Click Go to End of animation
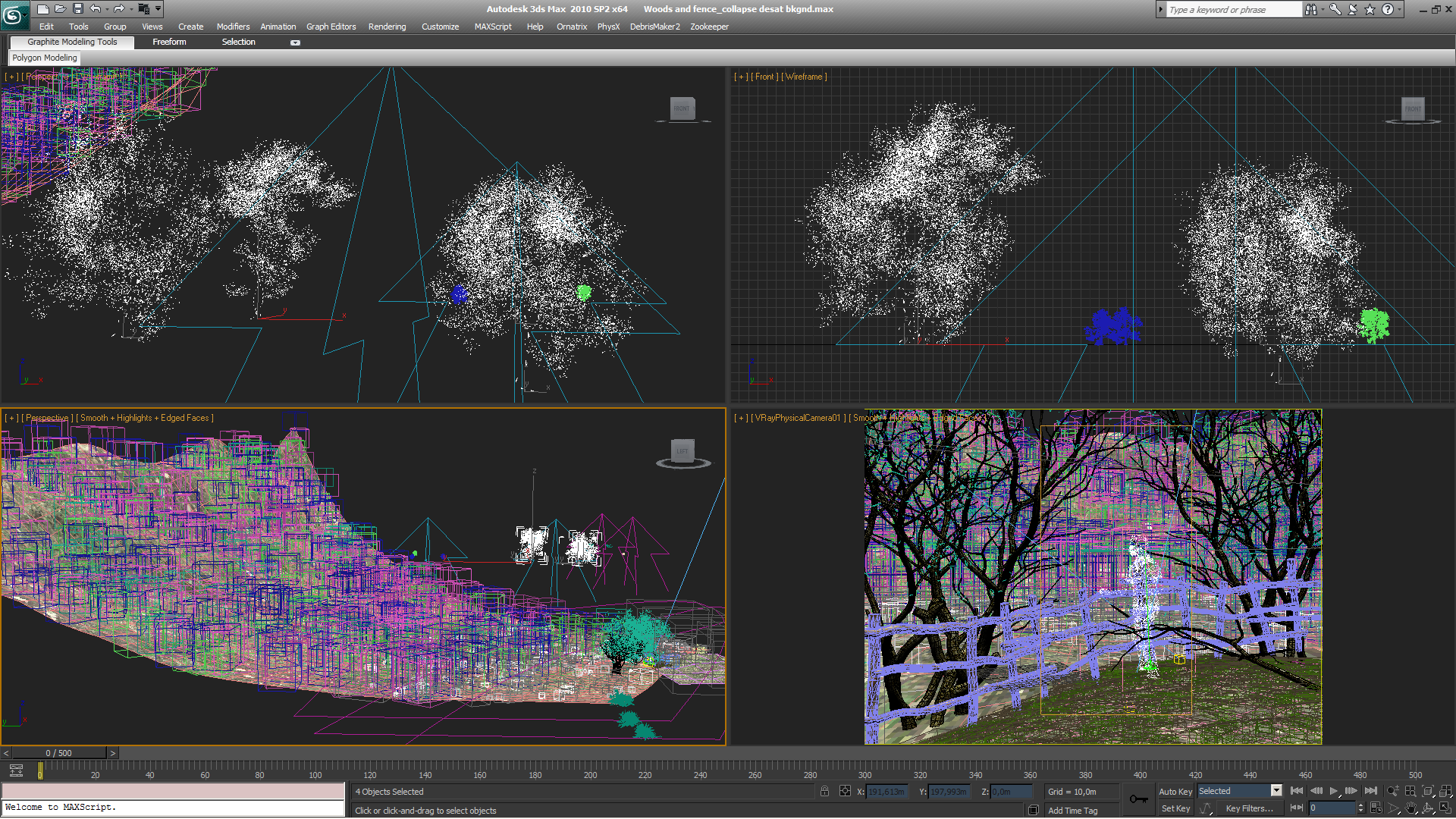Viewport: 1456px width, 819px height. [1370, 791]
